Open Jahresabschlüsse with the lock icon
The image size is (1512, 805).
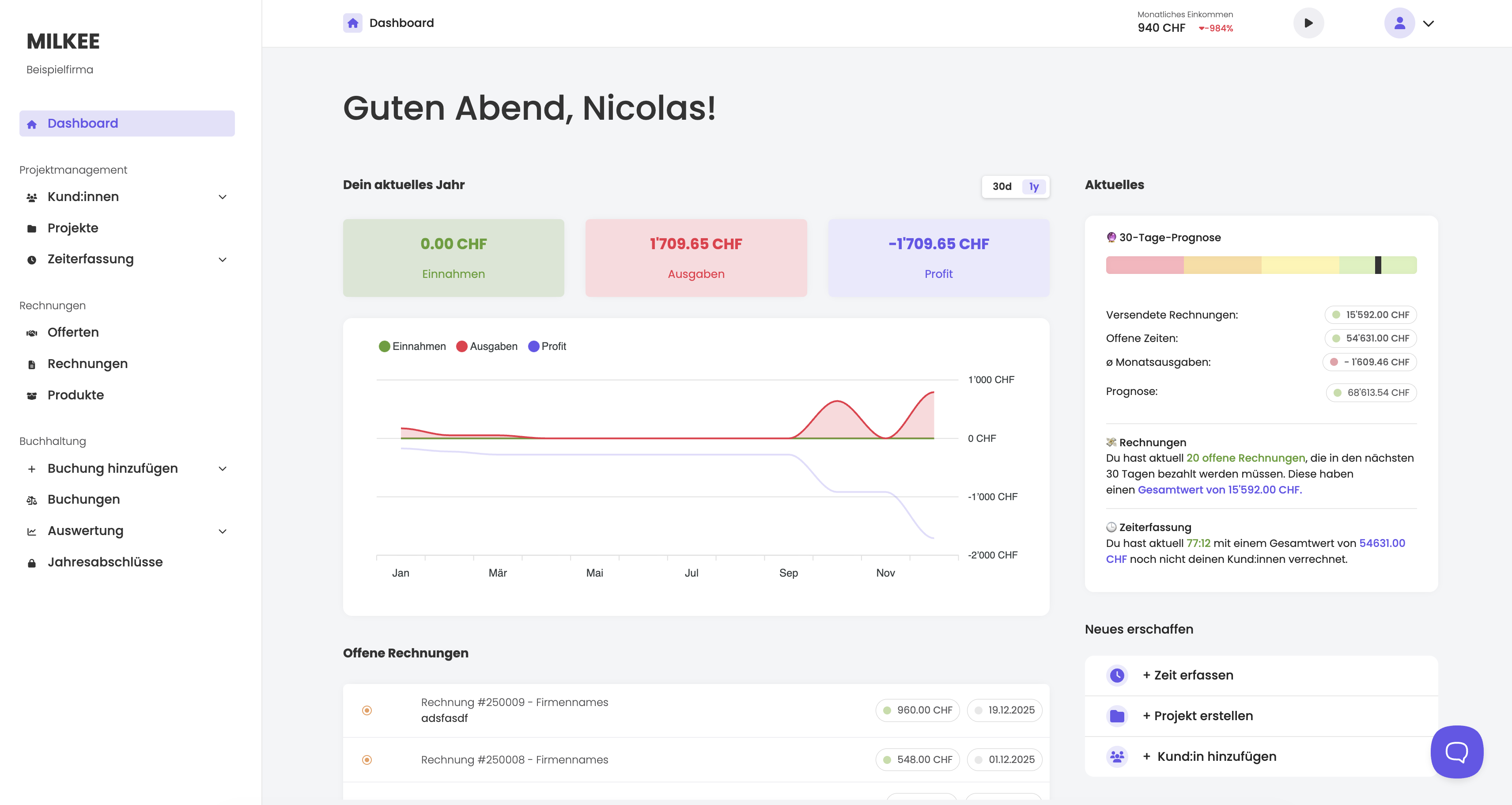pos(105,562)
